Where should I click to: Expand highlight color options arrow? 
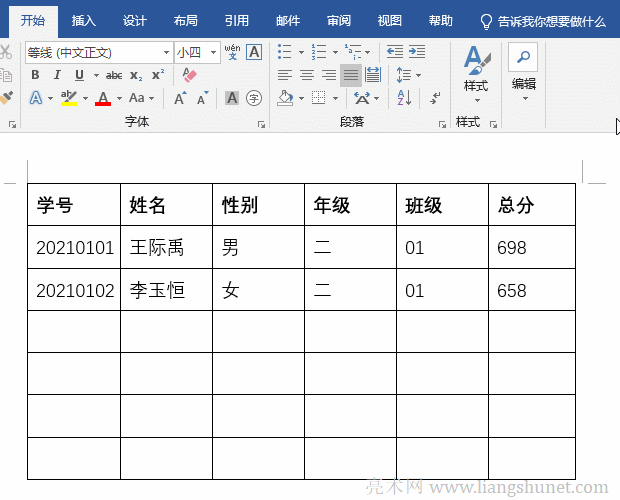85,98
